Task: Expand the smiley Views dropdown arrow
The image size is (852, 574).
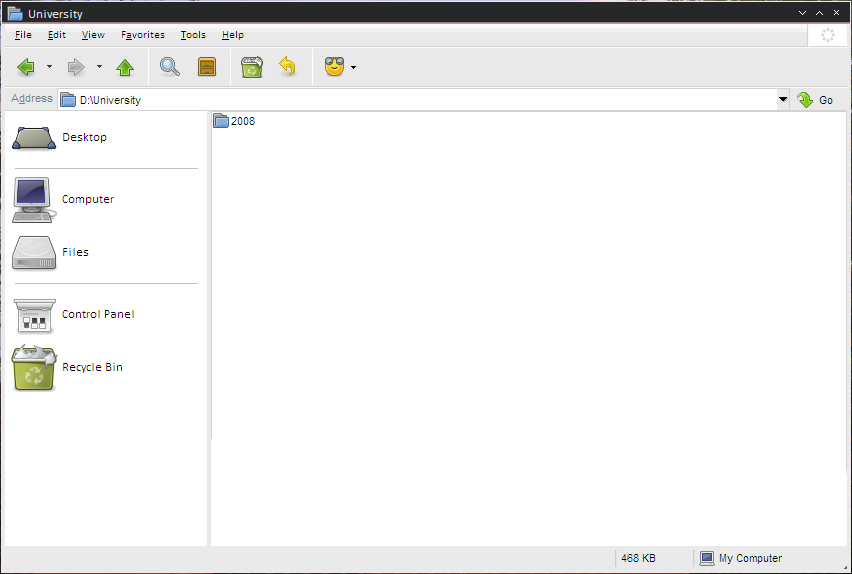Action: [354, 67]
